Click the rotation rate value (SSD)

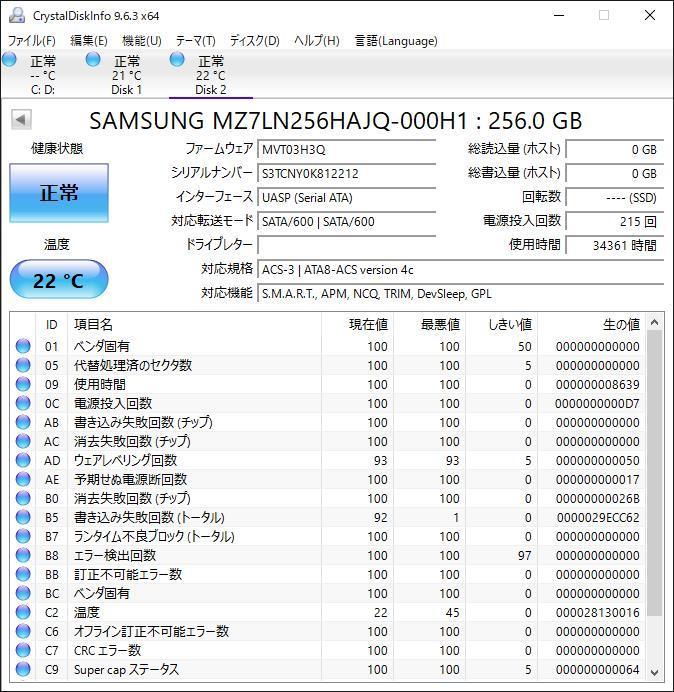point(614,197)
